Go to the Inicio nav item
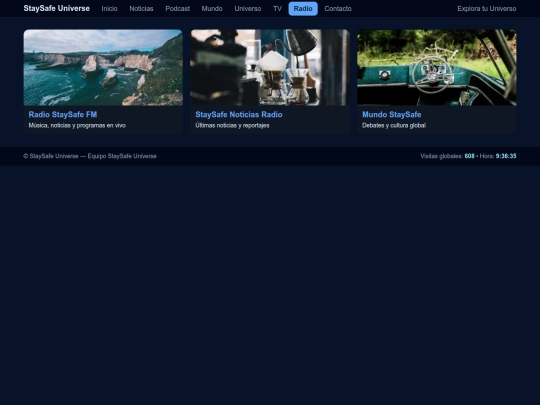 pos(109,9)
